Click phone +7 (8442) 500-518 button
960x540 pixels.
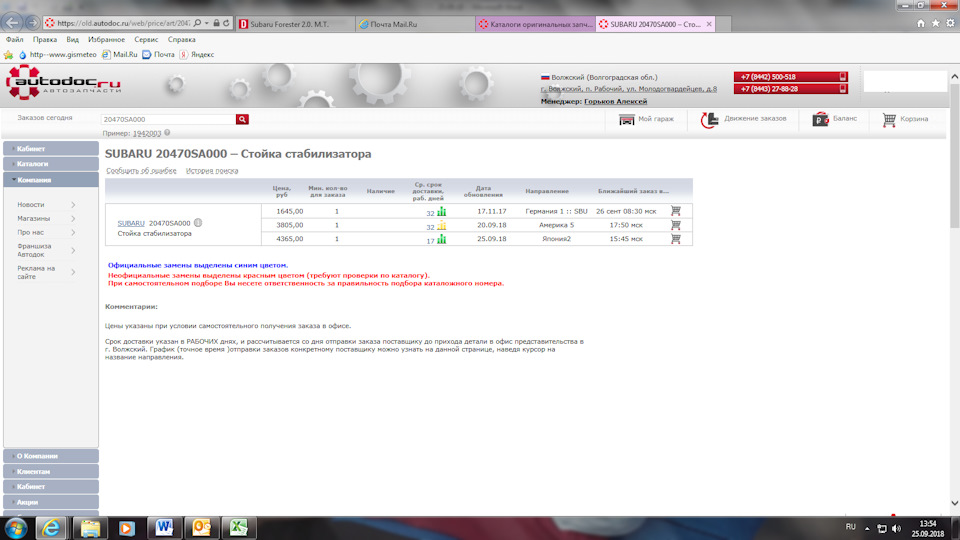790,77
